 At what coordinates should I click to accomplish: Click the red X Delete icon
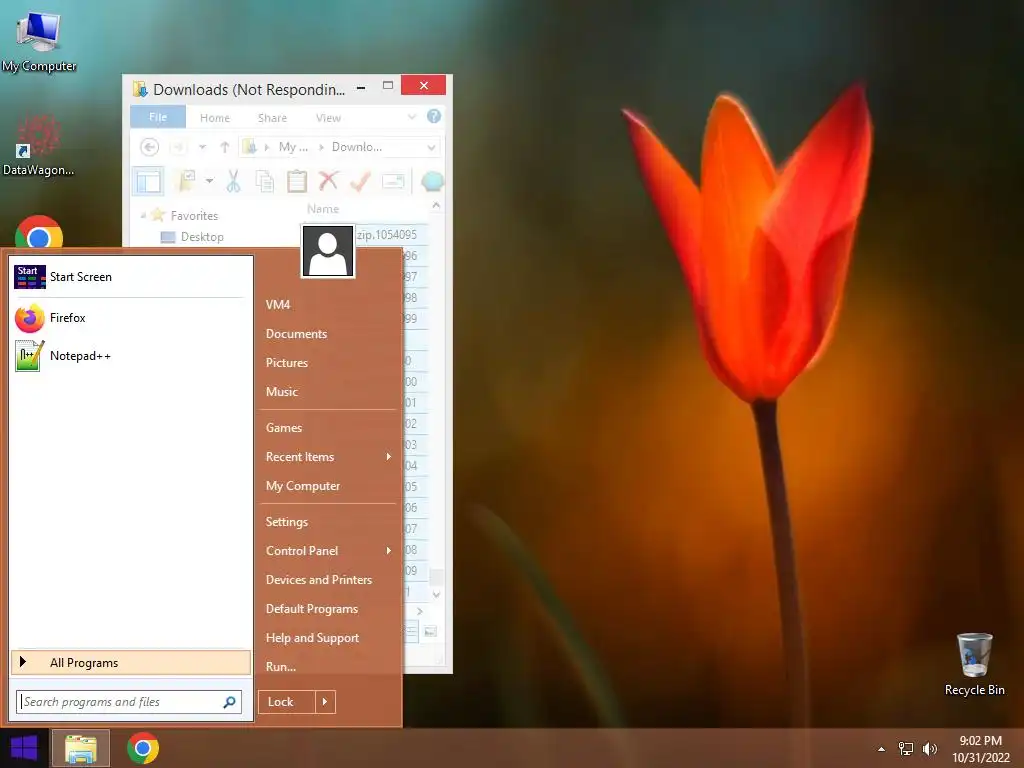tap(328, 180)
